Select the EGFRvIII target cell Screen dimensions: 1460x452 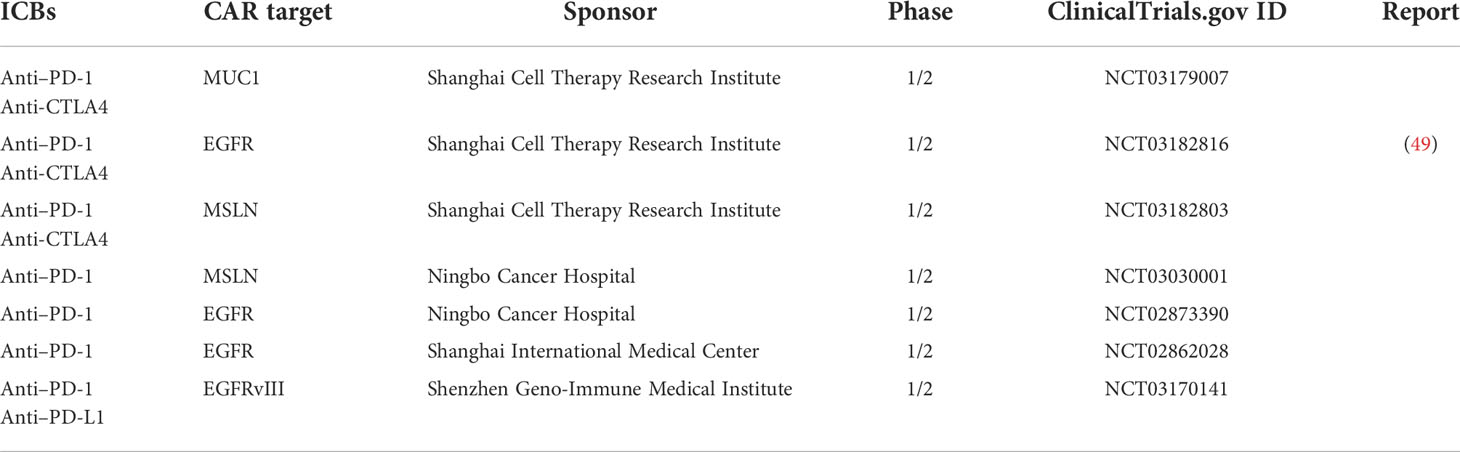tap(243, 389)
